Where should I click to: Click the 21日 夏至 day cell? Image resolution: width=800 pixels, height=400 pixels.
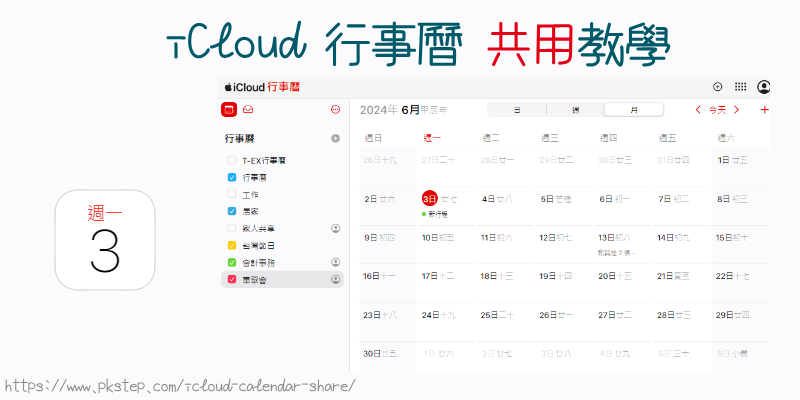point(681,283)
